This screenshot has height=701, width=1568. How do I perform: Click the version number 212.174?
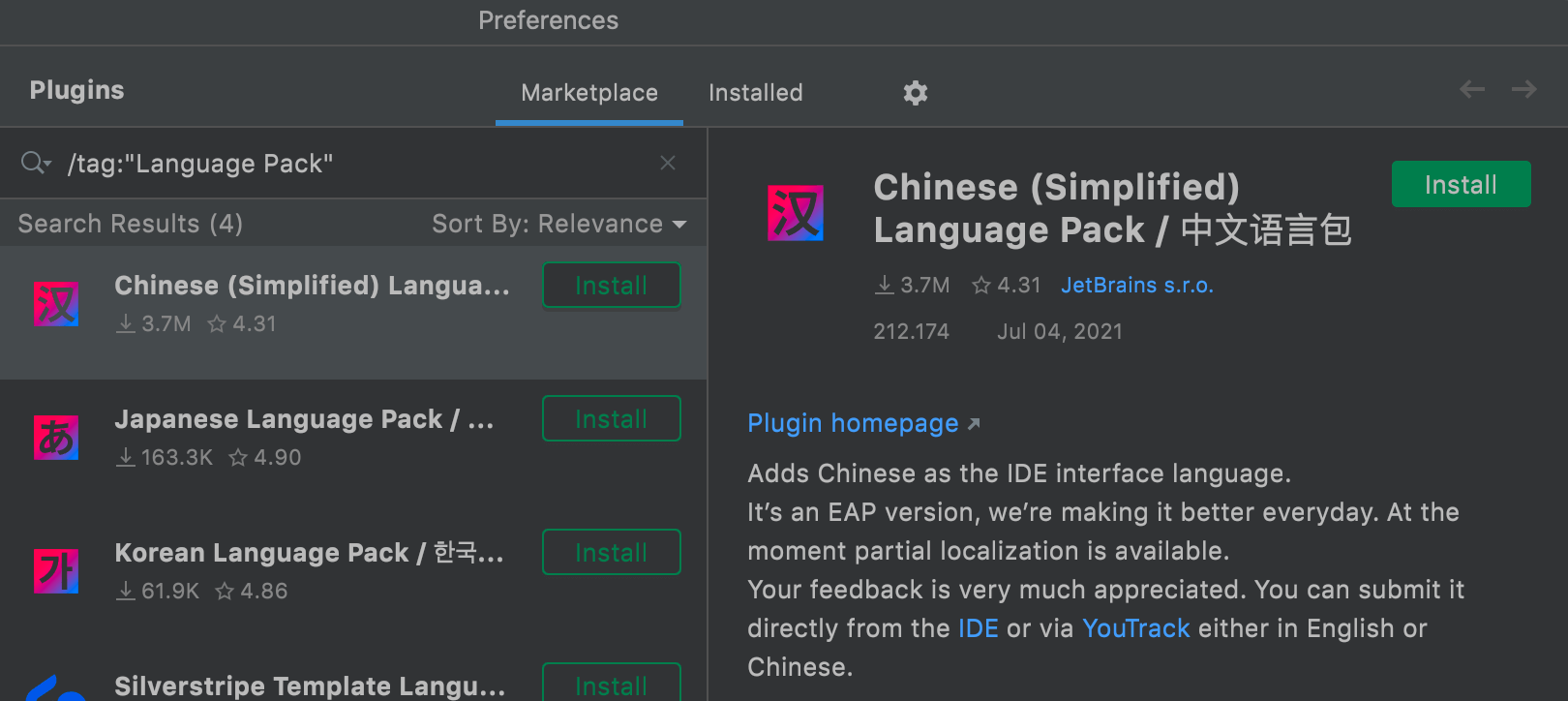click(912, 331)
